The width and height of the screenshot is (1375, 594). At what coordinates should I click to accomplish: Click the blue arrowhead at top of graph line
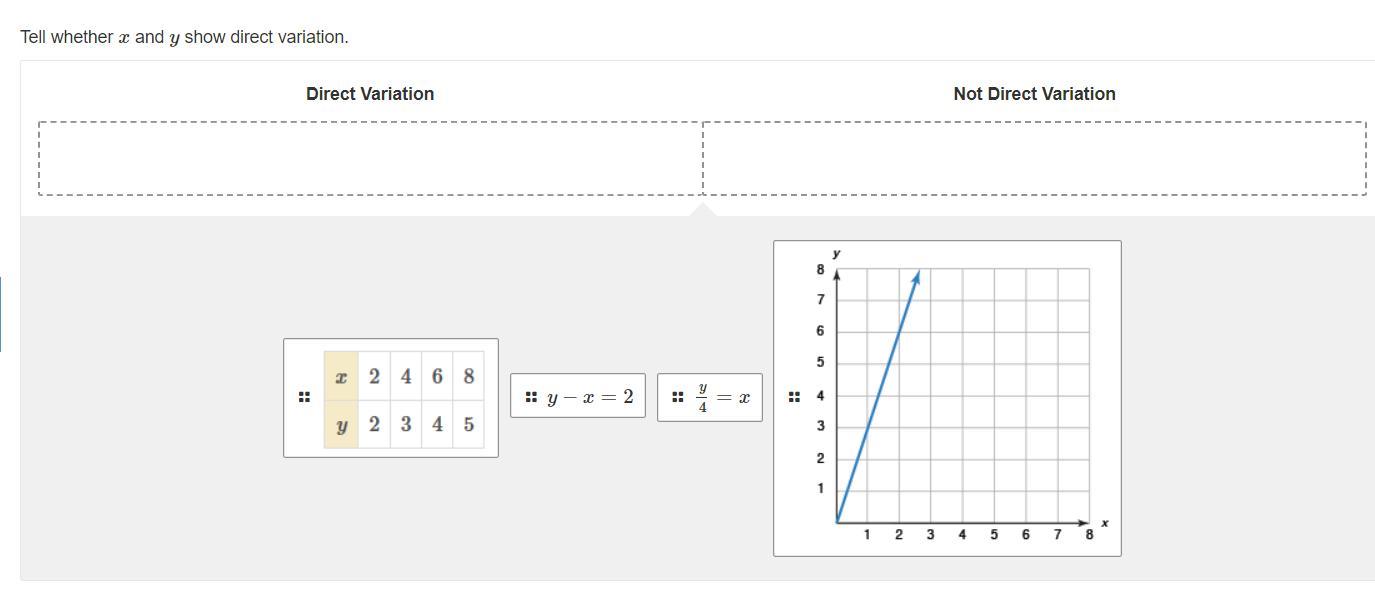point(917,276)
